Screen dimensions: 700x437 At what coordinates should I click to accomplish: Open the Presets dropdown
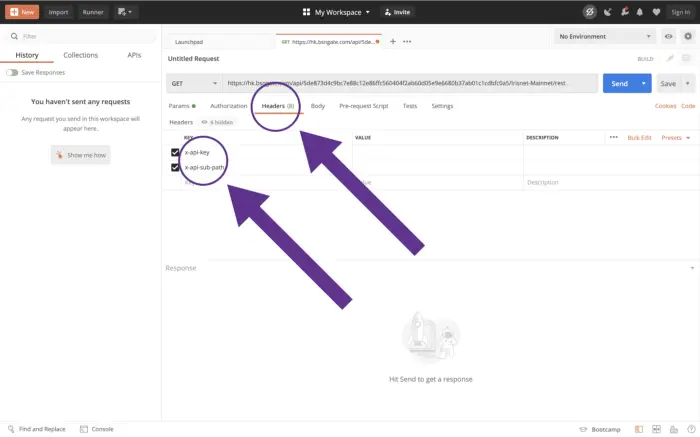pyautogui.click(x=676, y=137)
